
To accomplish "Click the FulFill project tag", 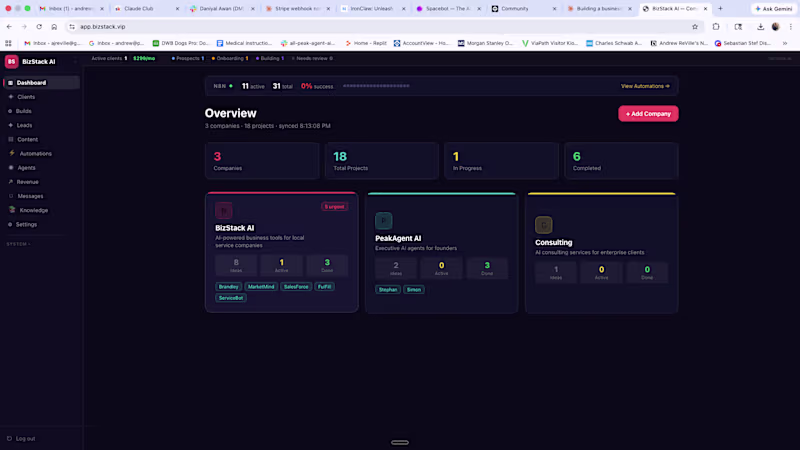I will click(x=324, y=287).
